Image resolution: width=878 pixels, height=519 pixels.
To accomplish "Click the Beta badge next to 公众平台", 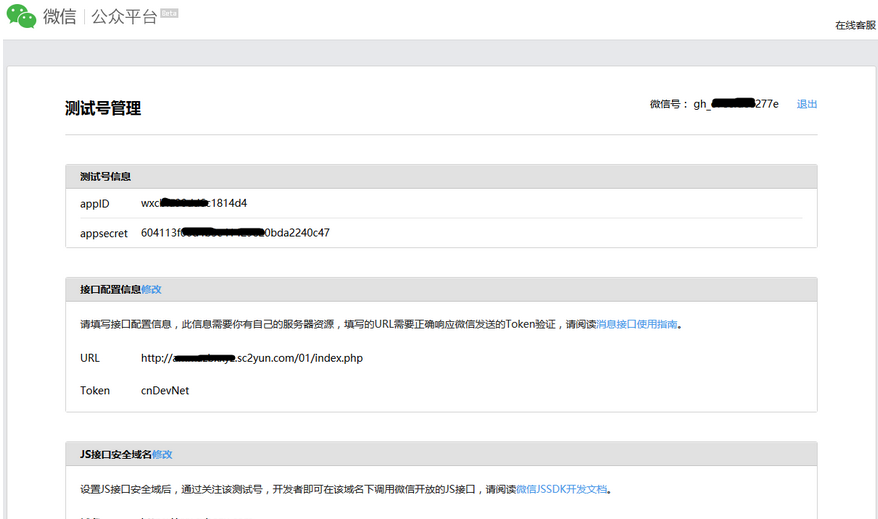I will pyautogui.click(x=169, y=13).
